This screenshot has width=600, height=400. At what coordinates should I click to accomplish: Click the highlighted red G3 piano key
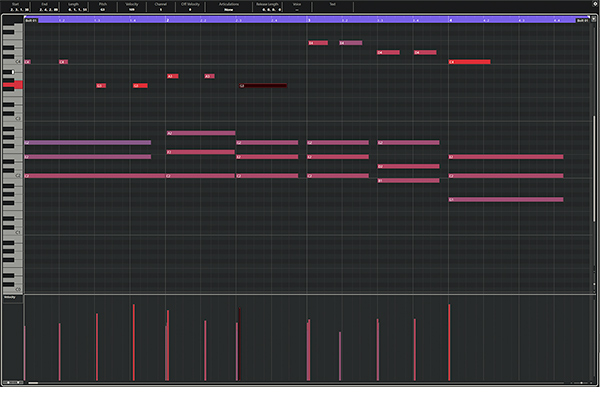point(13,85)
